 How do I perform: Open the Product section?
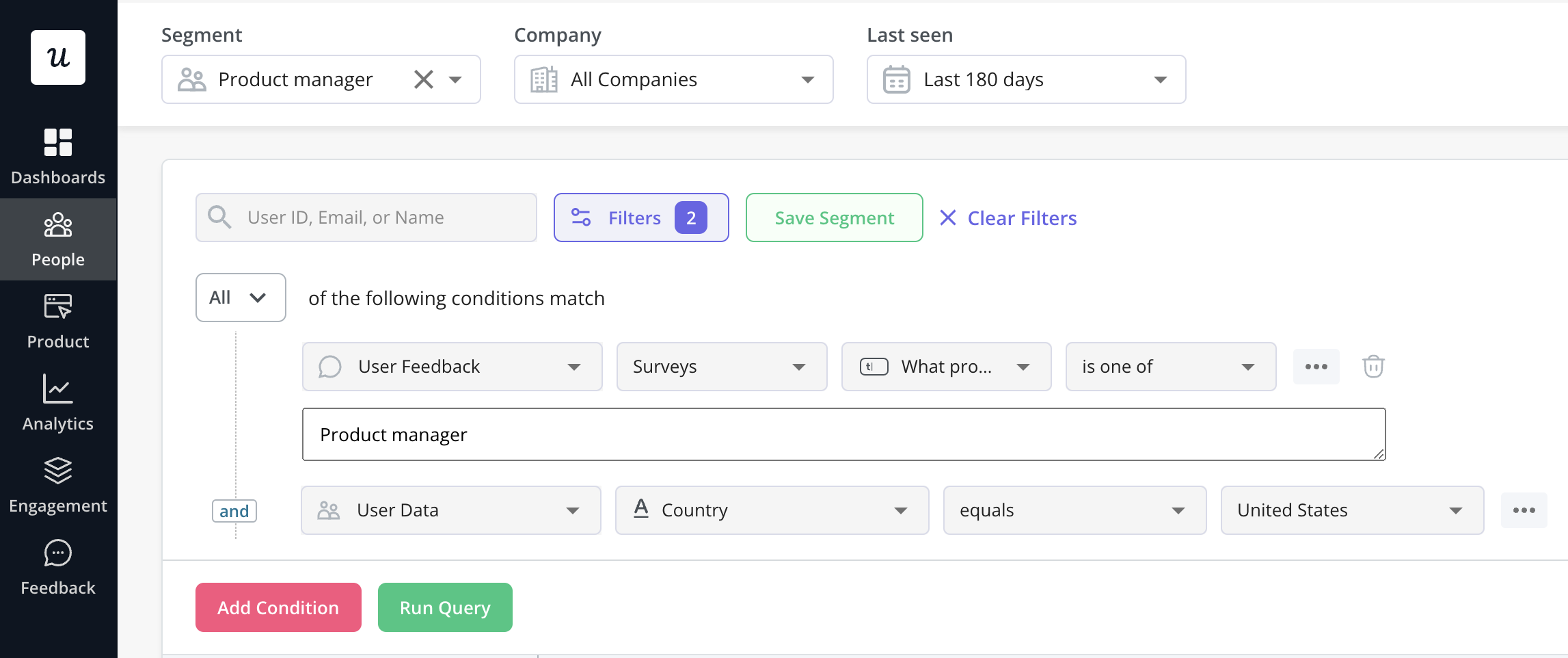[58, 321]
